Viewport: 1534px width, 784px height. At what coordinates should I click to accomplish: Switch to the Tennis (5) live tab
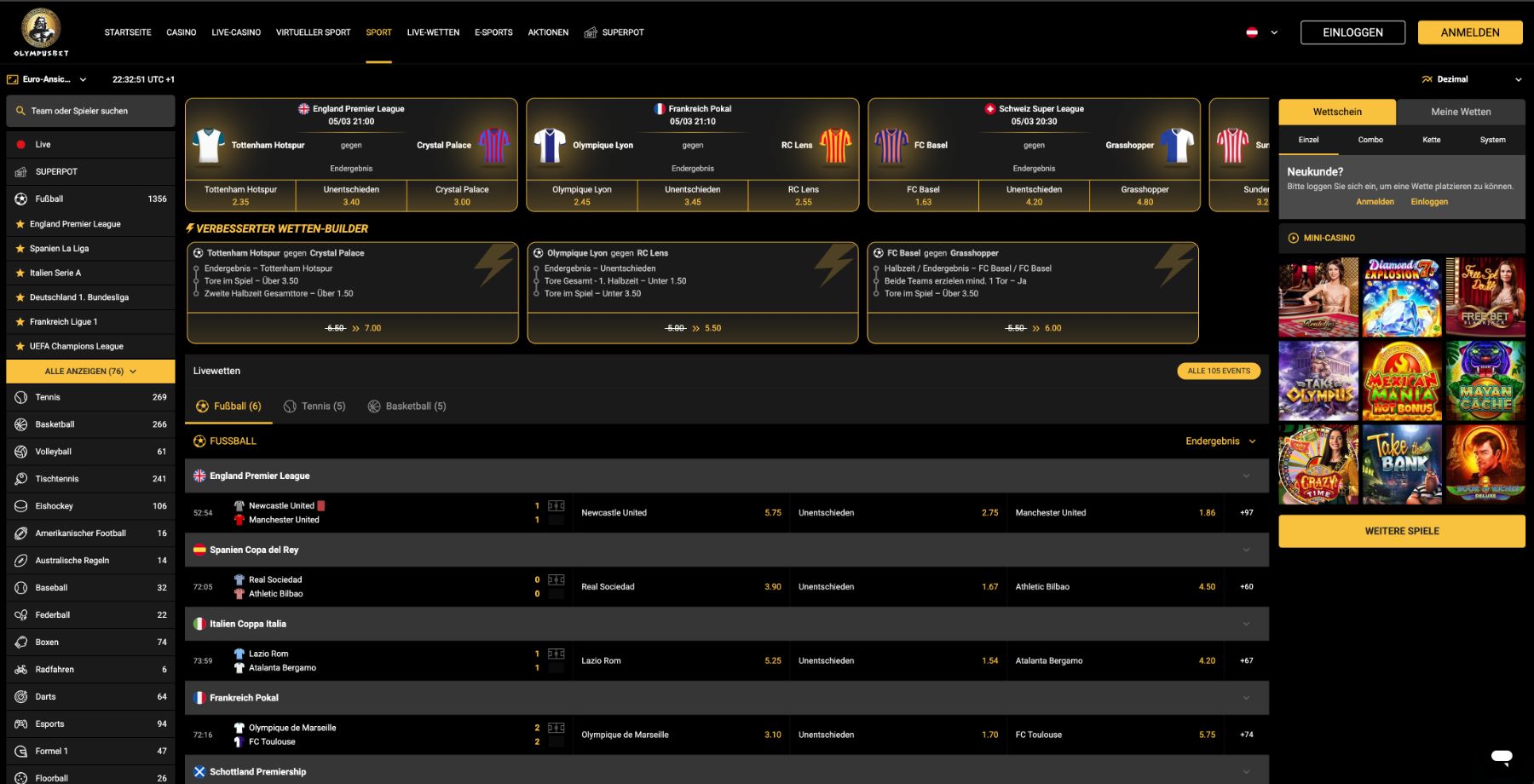click(314, 406)
